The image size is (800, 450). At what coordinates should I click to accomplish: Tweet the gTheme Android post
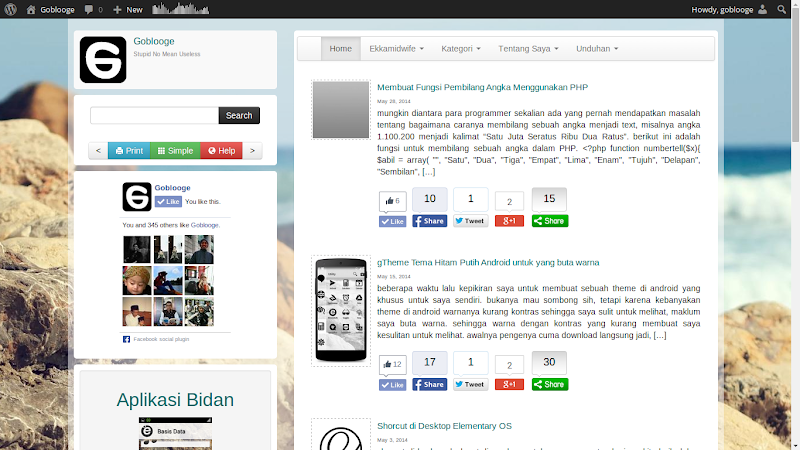point(470,384)
